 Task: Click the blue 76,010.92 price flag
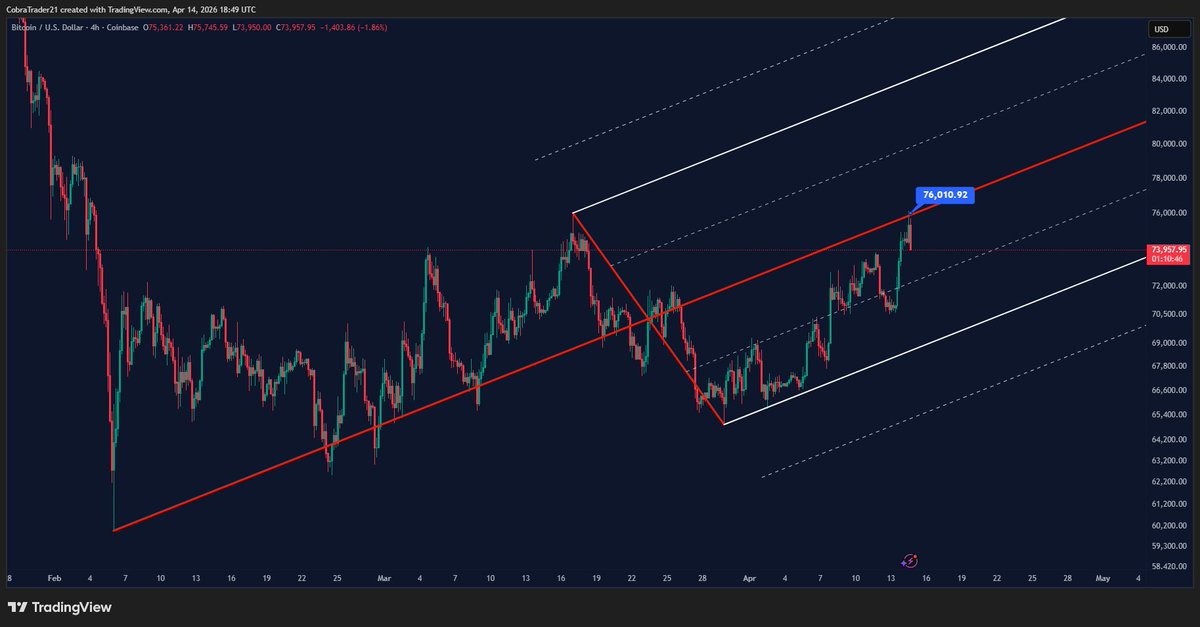tap(943, 196)
